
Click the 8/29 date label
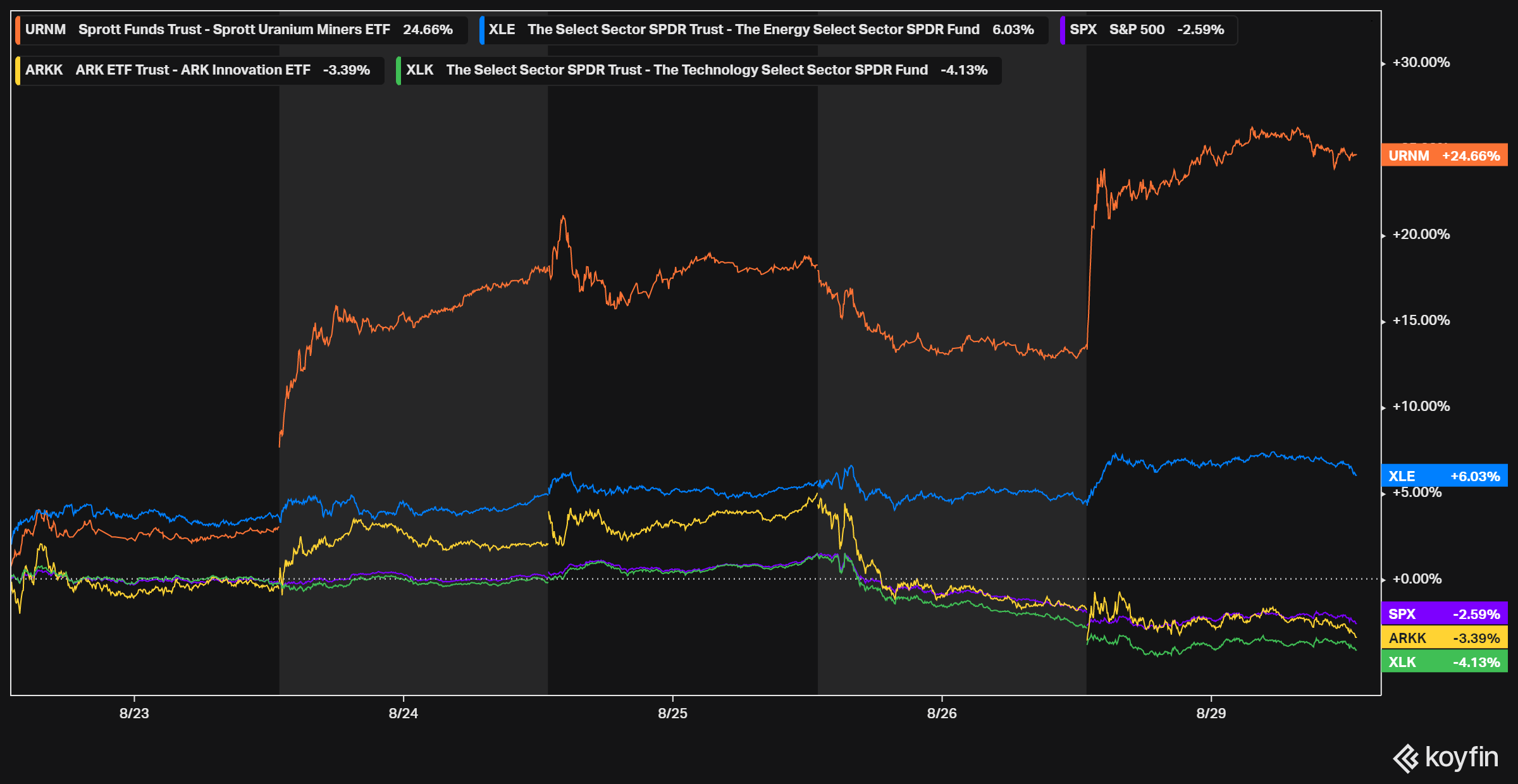1211,713
